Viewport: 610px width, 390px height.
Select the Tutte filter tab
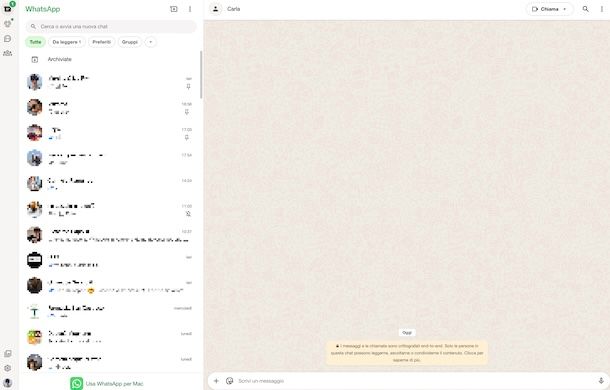click(x=35, y=42)
